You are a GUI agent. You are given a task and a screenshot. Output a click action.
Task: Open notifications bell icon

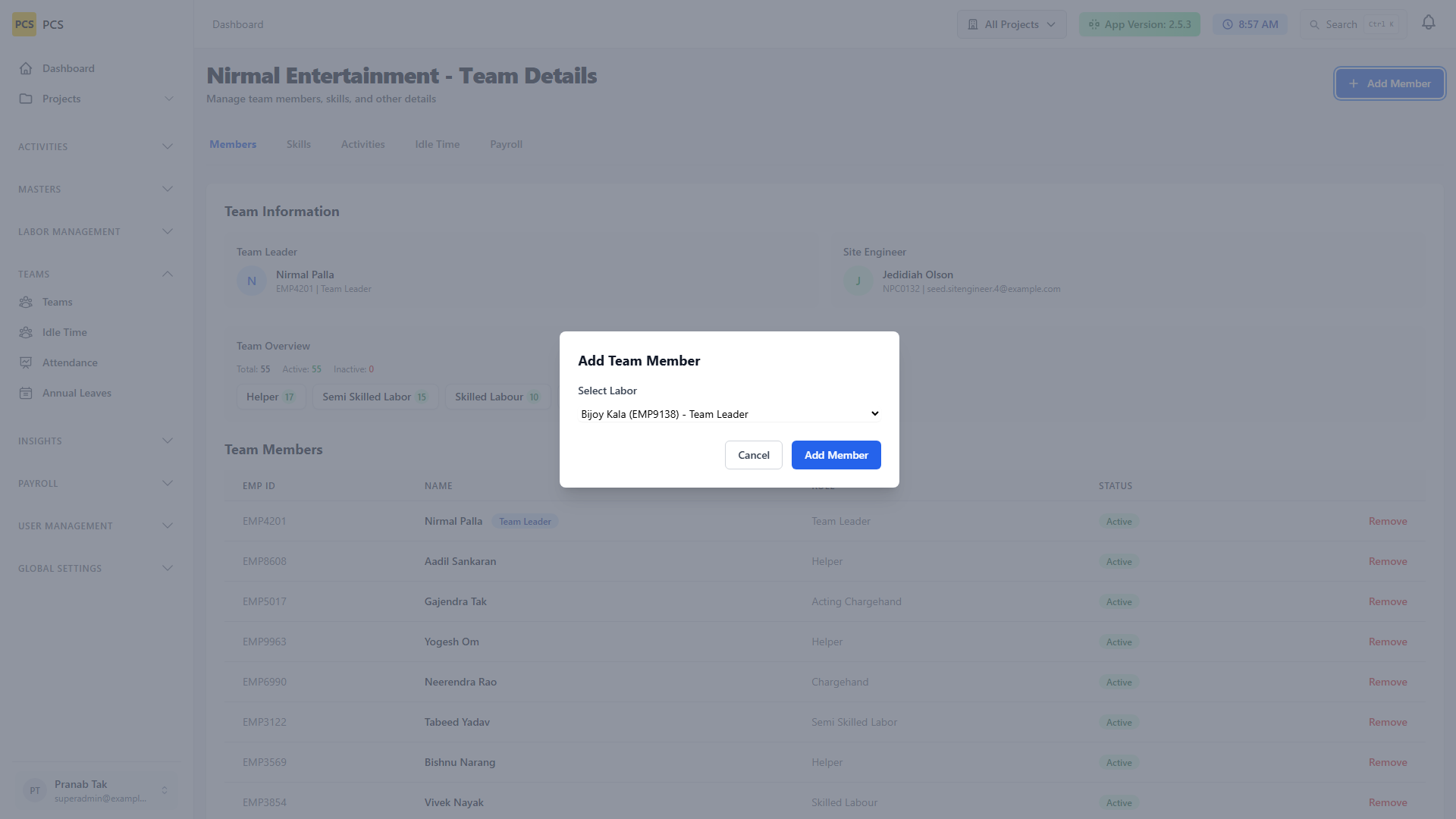tap(1429, 23)
